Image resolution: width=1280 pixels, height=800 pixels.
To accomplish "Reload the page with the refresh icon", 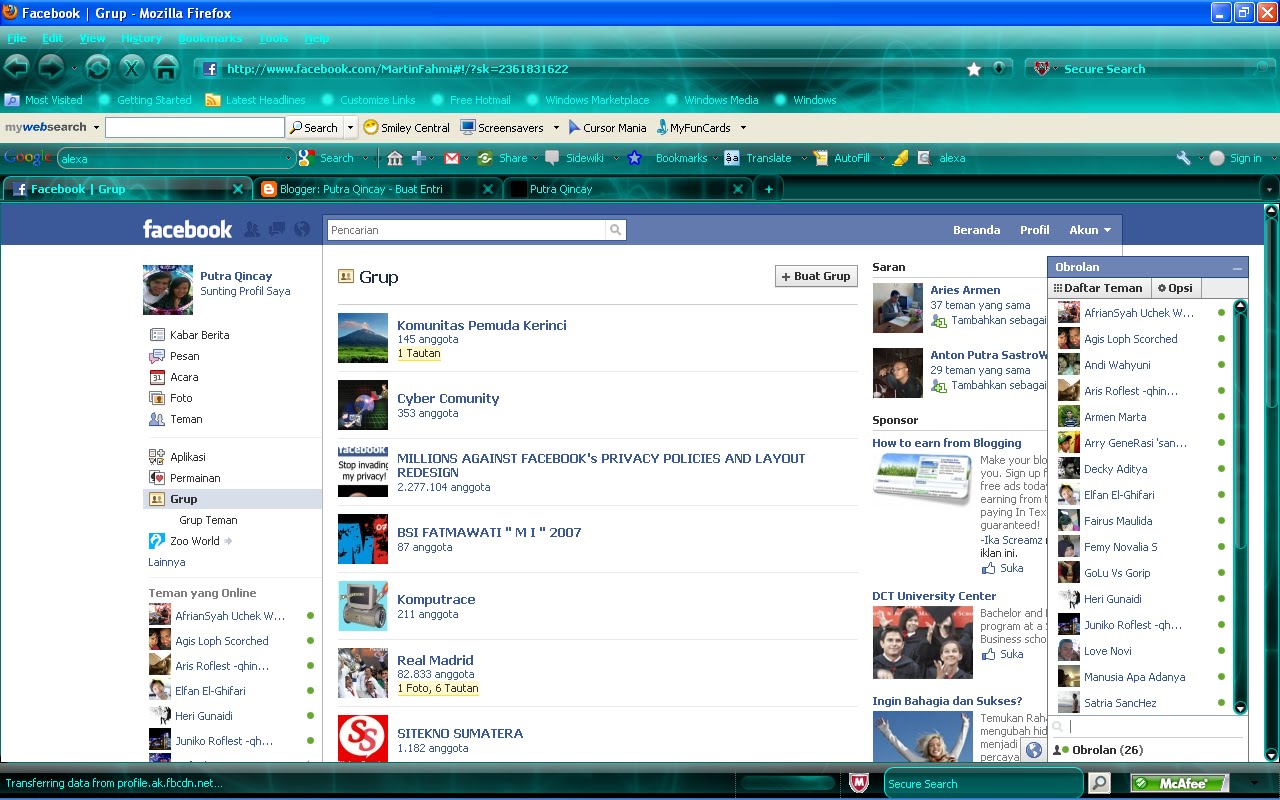I will click(x=97, y=68).
